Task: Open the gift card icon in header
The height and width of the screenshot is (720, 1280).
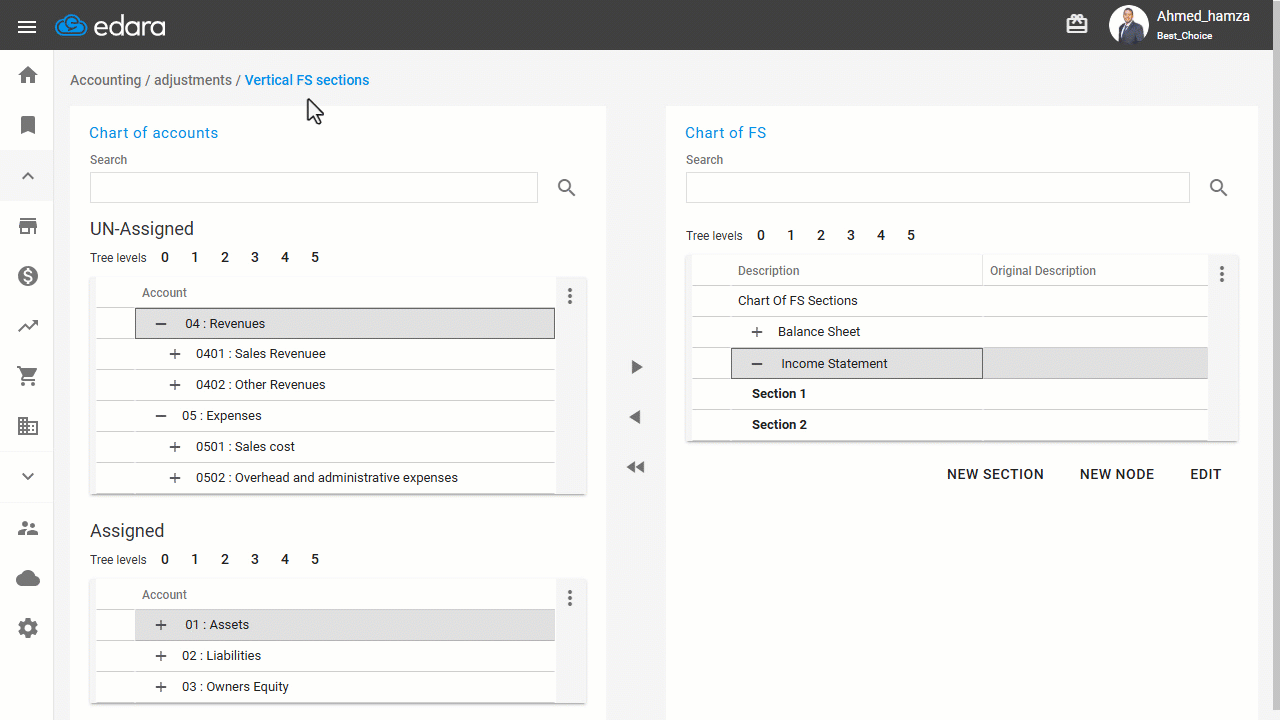Action: point(1077,25)
